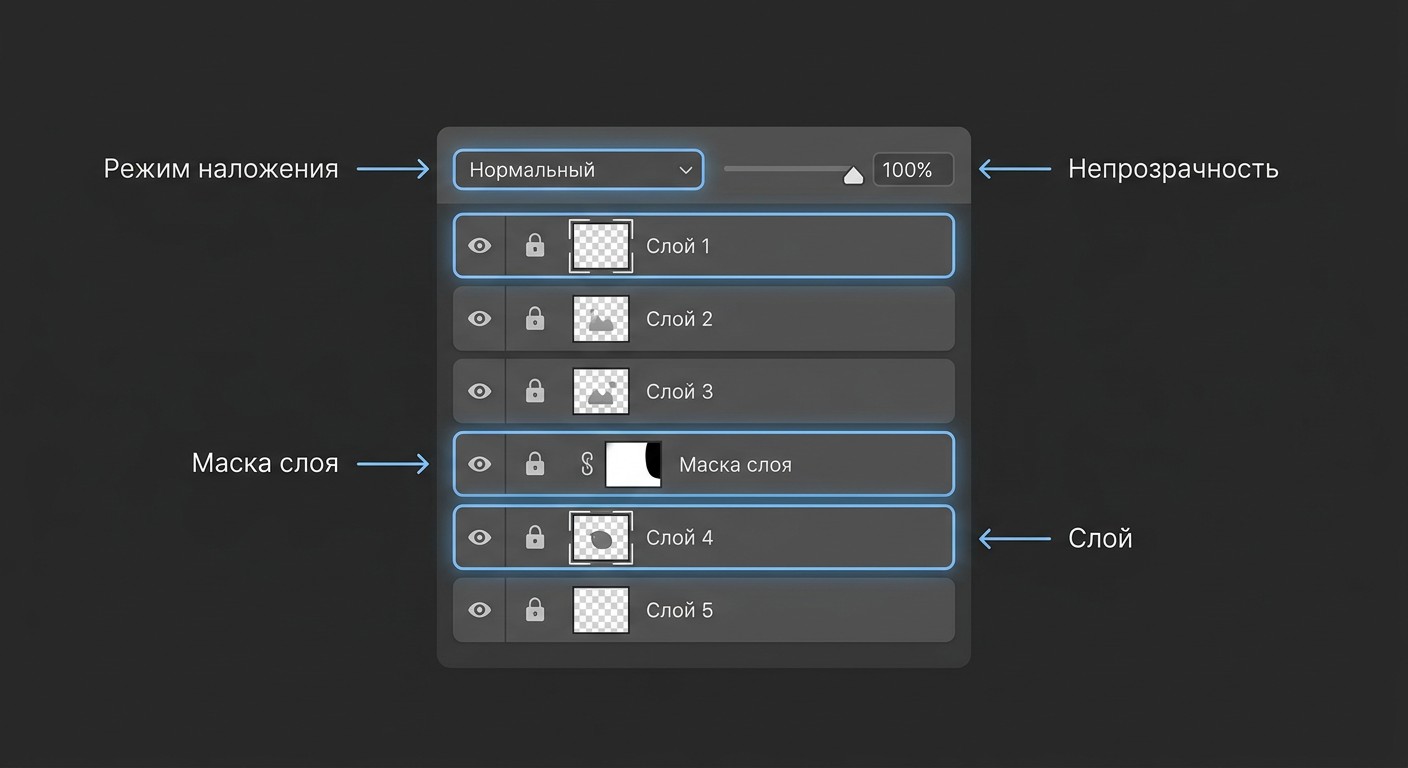The height and width of the screenshot is (768, 1408).
Task: Open the Нормальный blend mode dropdown
Action: point(578,170)
